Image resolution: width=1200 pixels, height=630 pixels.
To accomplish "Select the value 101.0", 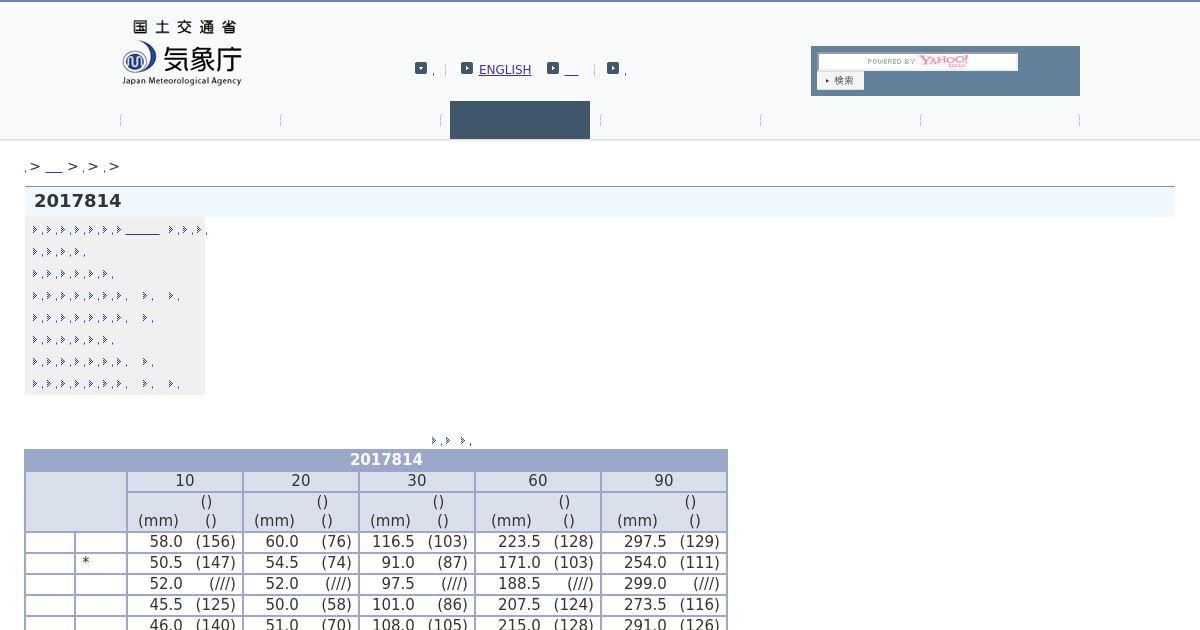I will [393, 605].
